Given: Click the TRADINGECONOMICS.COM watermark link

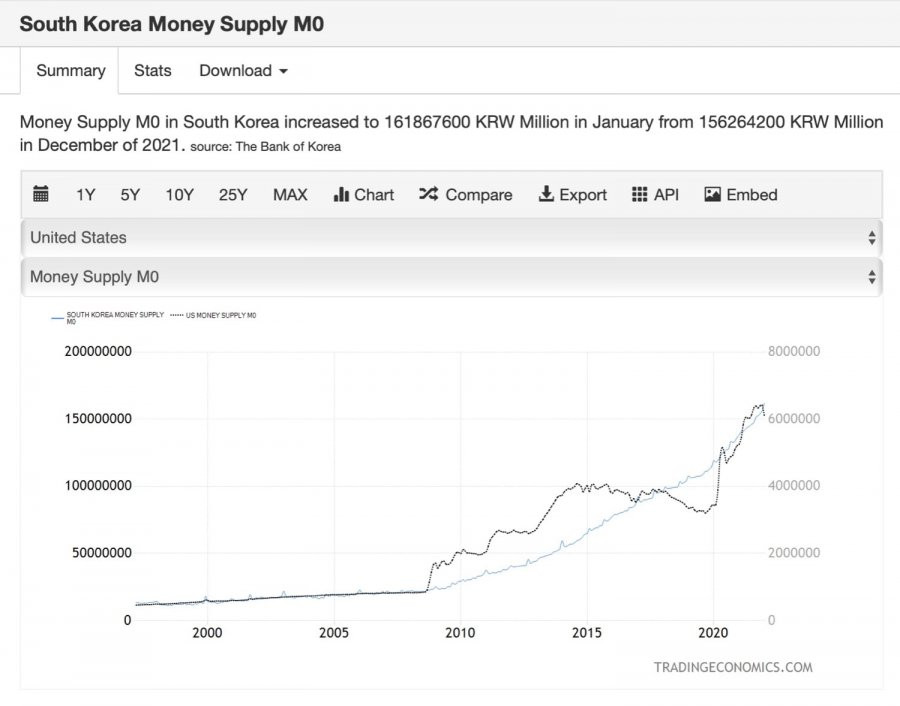Looking at the screenshot, I should tap(733, 667).
